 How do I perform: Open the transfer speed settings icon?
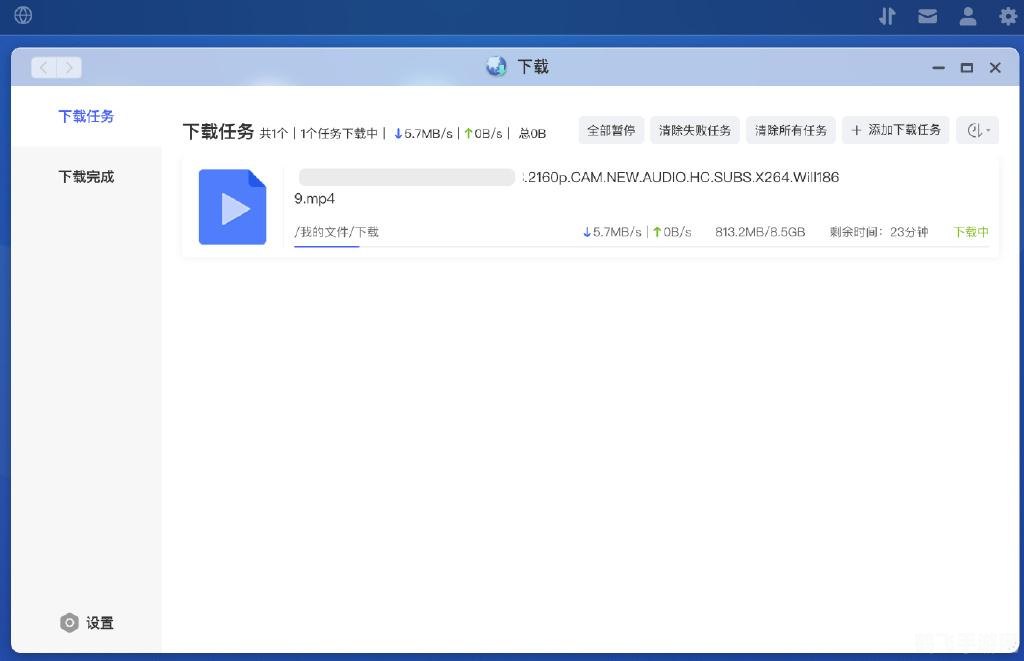pyautogui.click(x=886, y=16)
